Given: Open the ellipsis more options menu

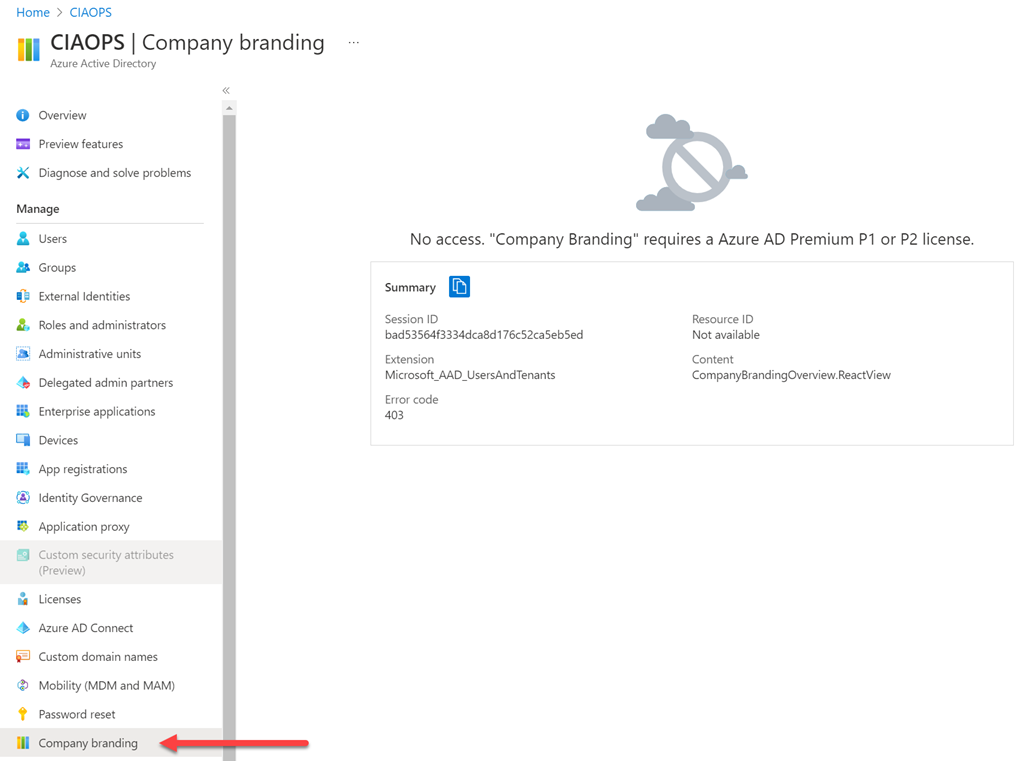Looking at the screenshot, I should 353,43.
